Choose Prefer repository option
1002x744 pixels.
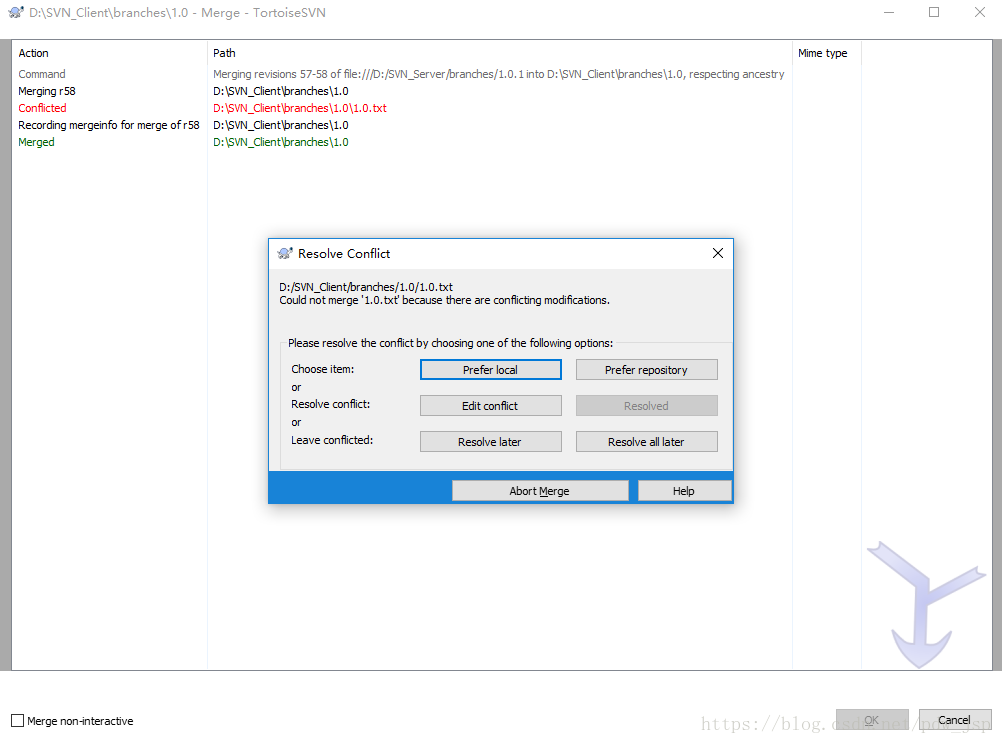[x=646, y=369]
